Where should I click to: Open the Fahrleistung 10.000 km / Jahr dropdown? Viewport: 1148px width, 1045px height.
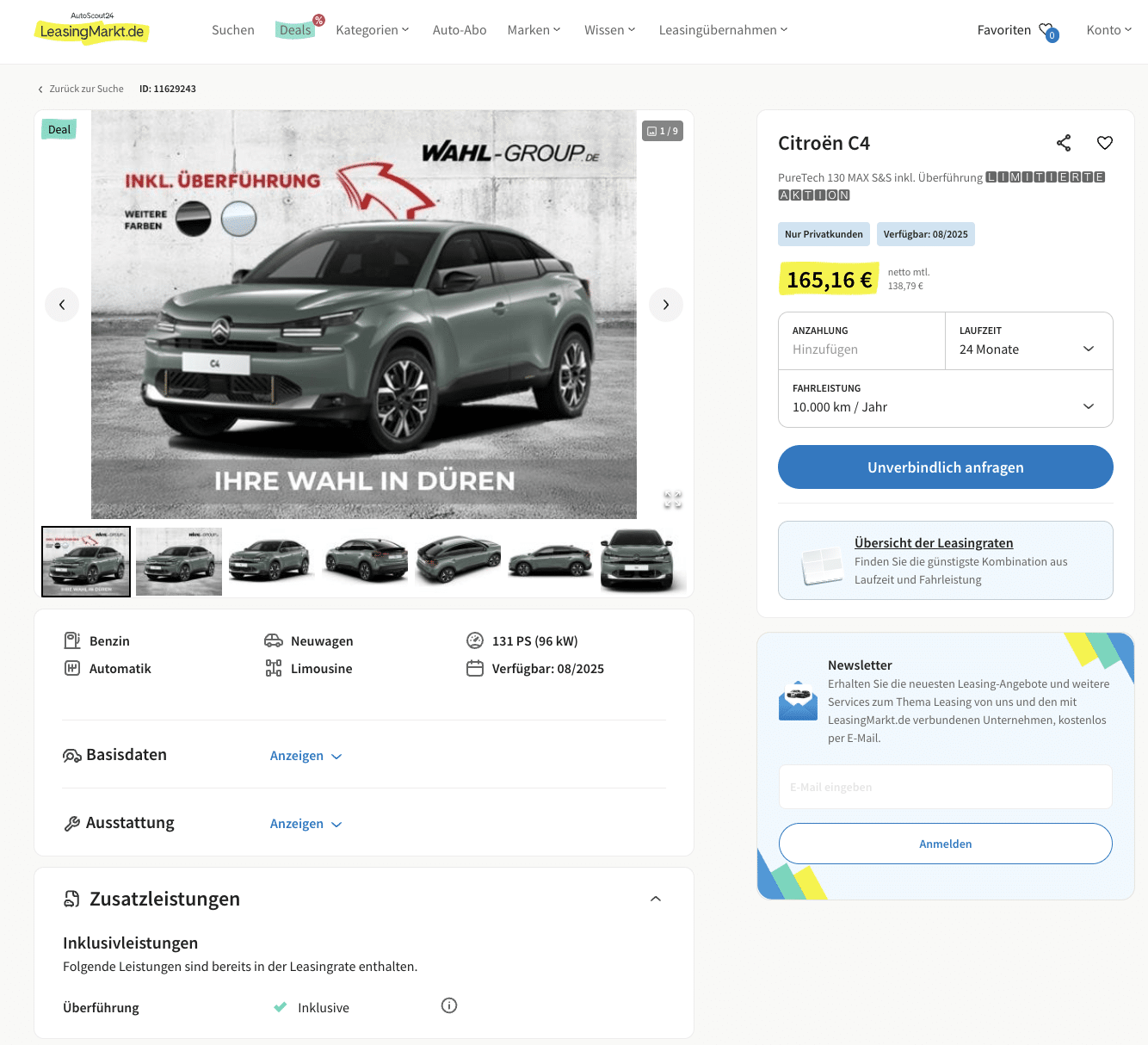946,399
